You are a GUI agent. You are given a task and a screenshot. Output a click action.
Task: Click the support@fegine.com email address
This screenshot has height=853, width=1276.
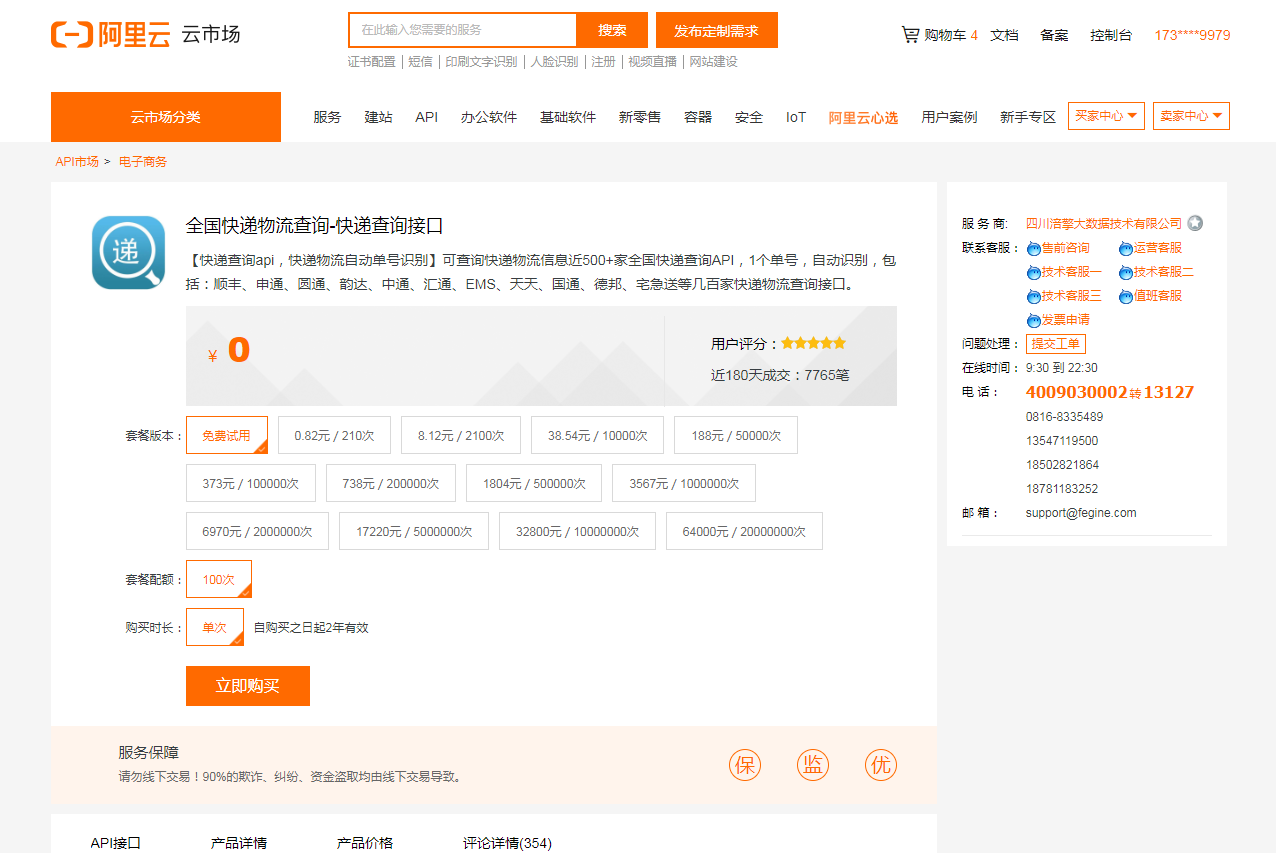point(1081,513)
